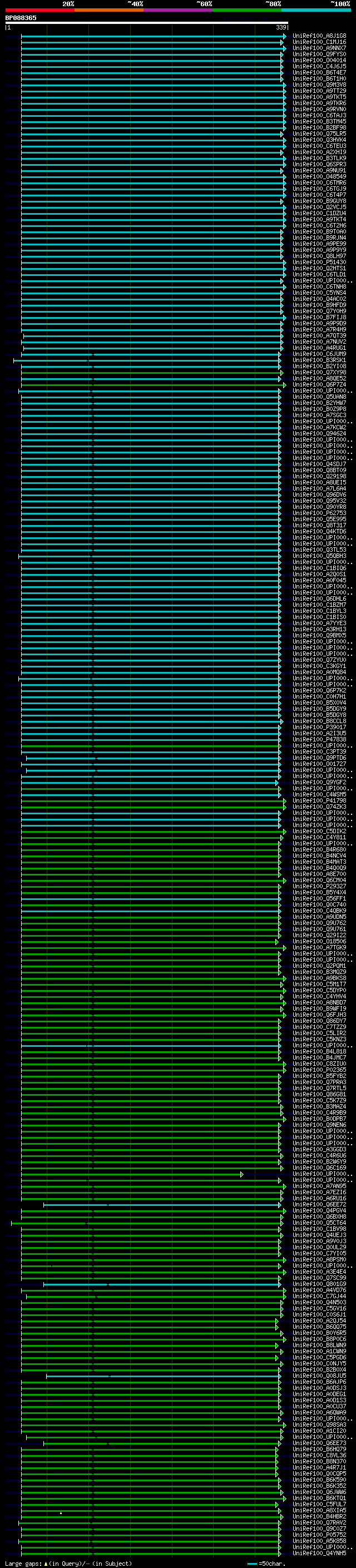Select the label UniRef100_B8P0C6
The image size is (356, 1568).
[319, 1339]
